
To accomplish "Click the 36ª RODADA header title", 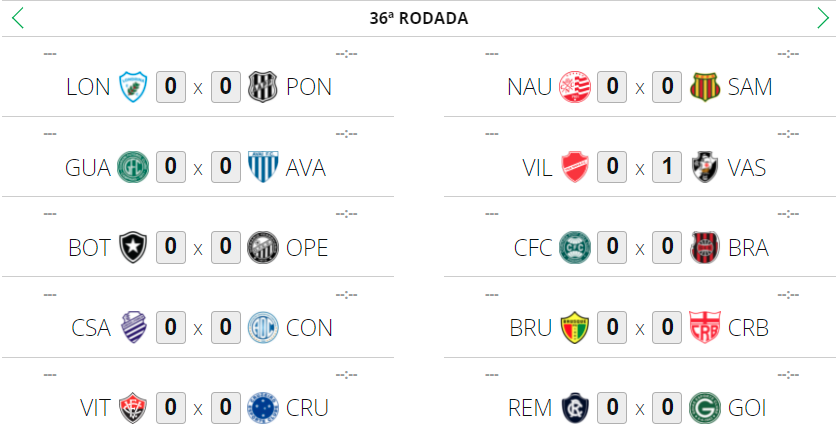I will [x=419, y=18].
